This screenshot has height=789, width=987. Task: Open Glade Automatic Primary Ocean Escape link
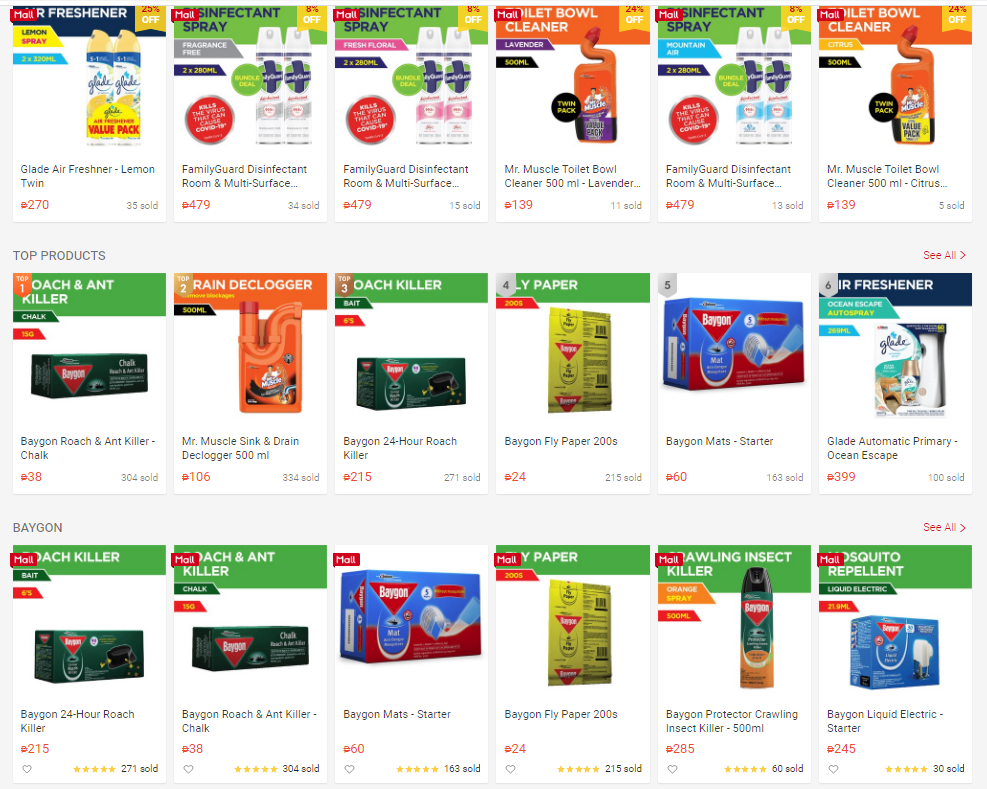tap(892, 448)
